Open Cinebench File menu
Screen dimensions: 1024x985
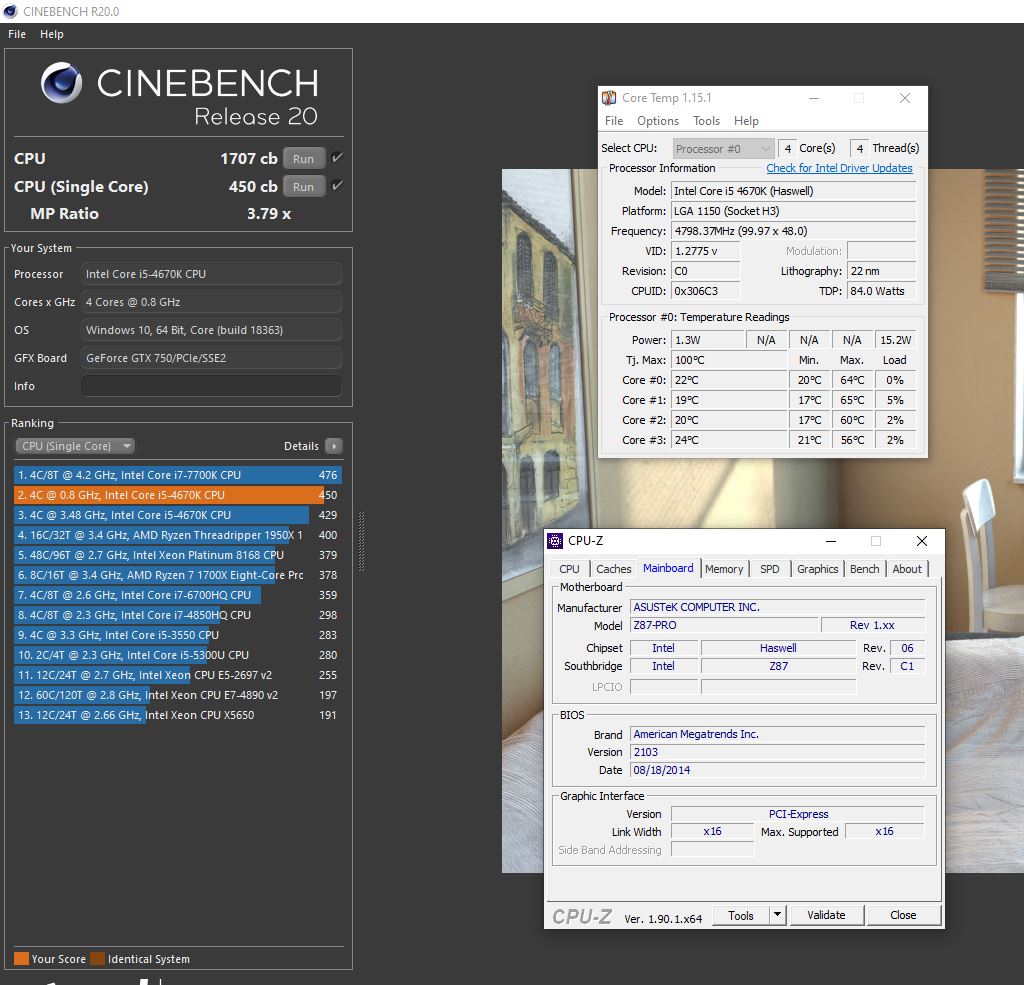pos(17,34)
